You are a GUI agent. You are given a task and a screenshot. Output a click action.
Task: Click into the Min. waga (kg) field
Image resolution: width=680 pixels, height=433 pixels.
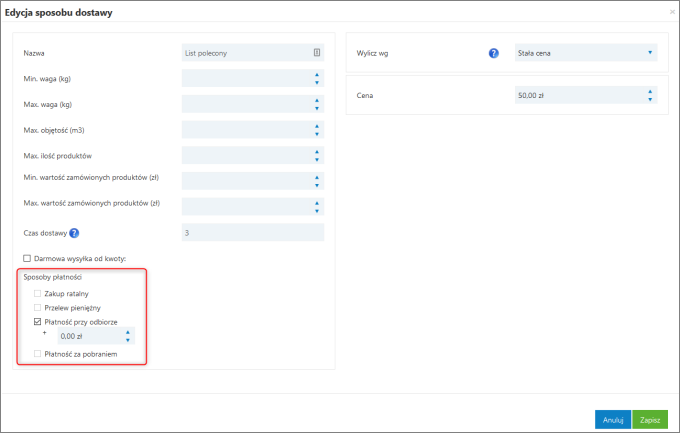tap(253, 79)
